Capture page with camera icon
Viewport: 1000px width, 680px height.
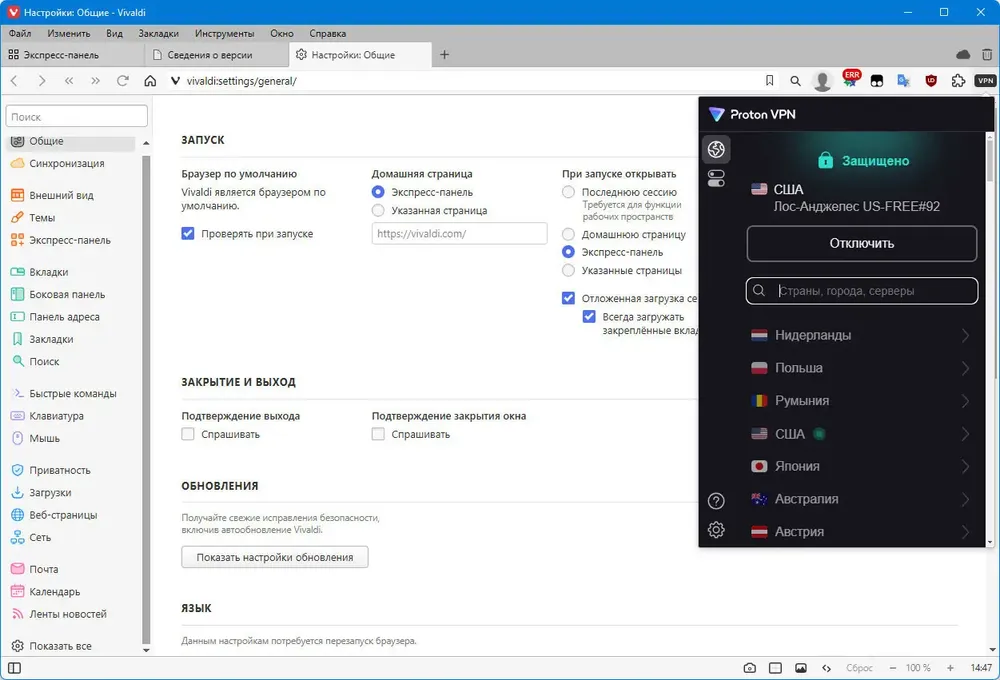pos(749,667)
